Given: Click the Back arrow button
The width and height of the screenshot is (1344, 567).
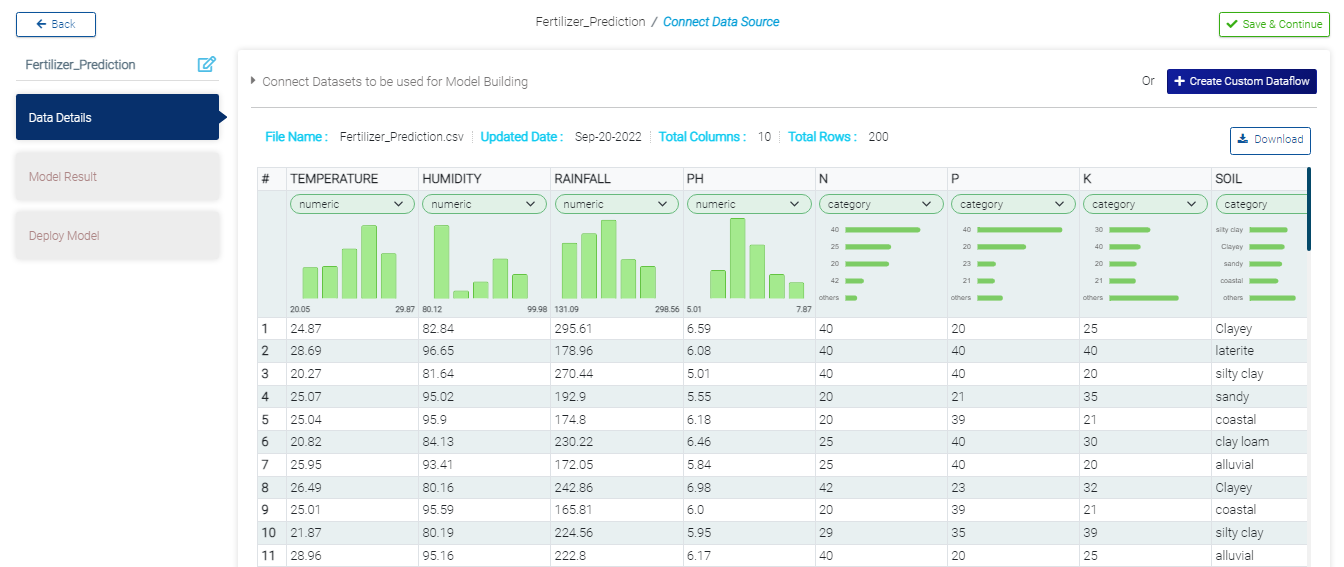Looking at the screenshot, I should coord(56,24).
